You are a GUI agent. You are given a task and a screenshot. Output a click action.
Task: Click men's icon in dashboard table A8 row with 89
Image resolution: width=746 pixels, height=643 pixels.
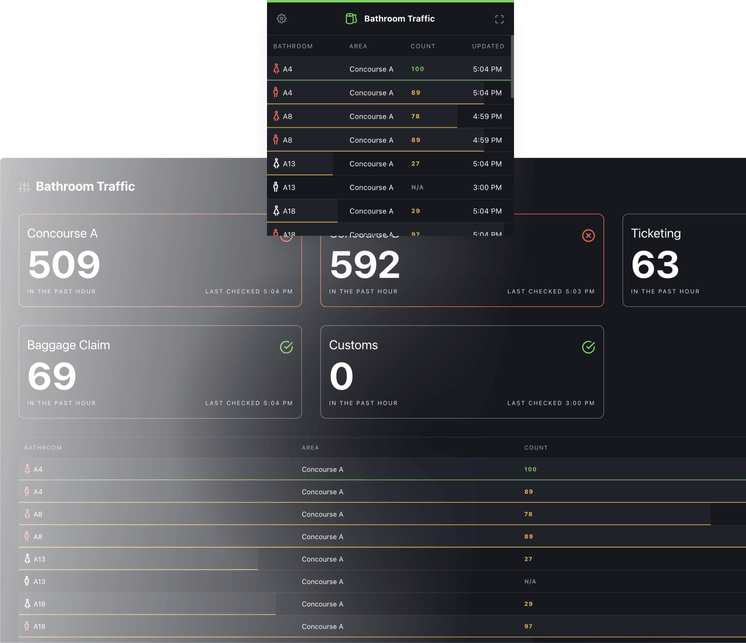click(x=27, y=536)
